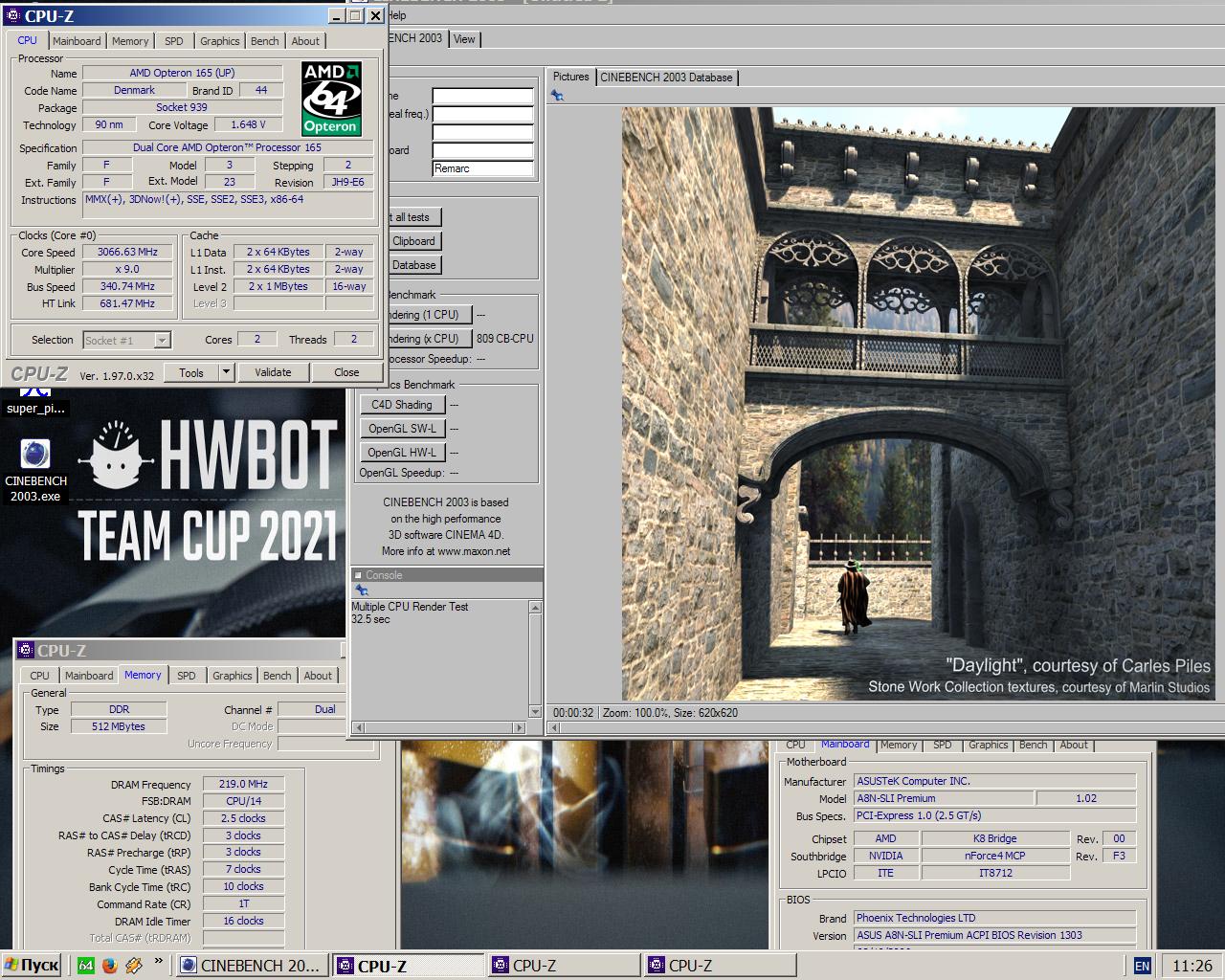The height and width of the screenshot is (980, 1225).
Task: Open the Bench tab in the Memory CPU-Z window
Action: click(x=278, y=676)
